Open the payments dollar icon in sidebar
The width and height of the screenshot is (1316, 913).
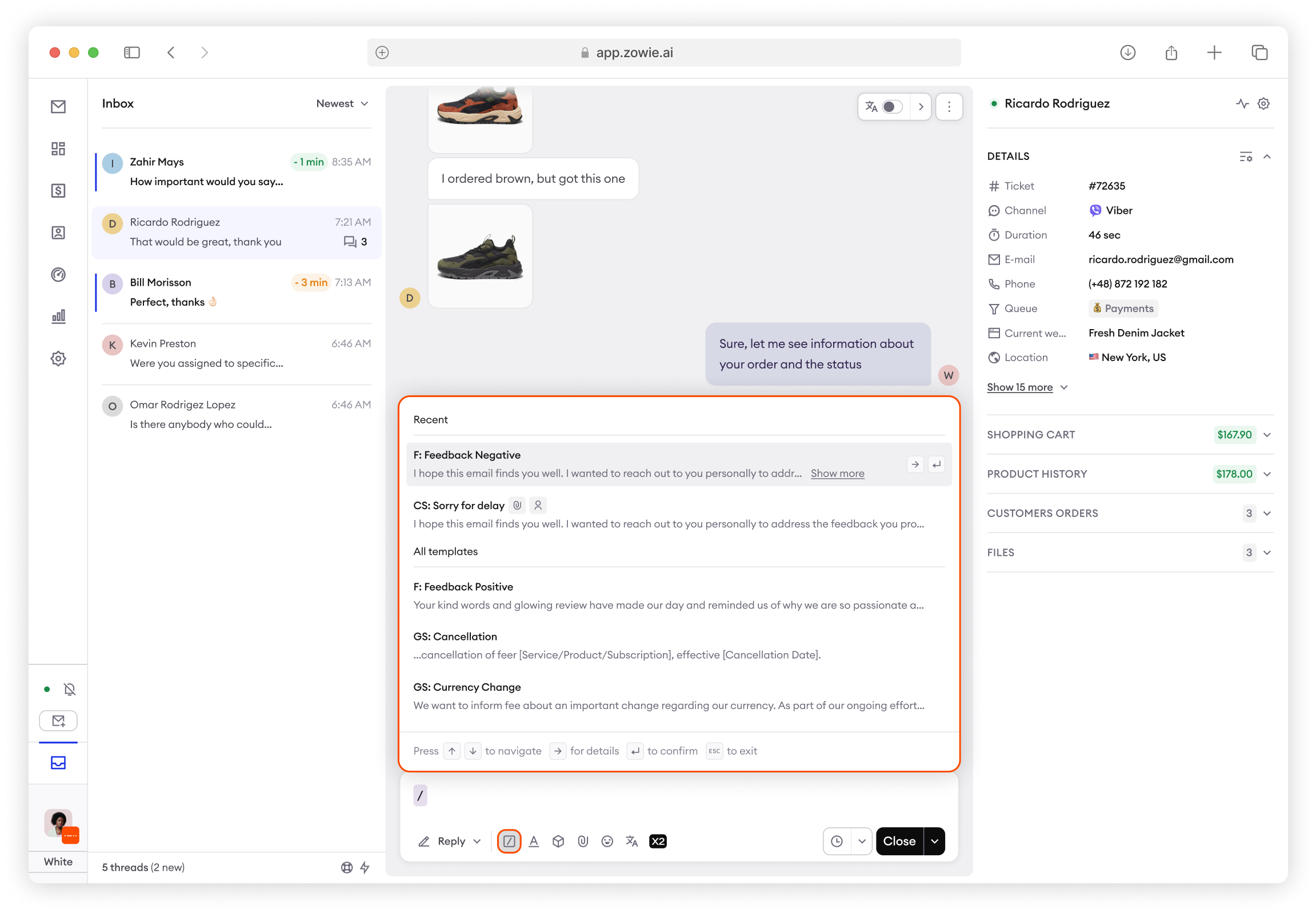58,190
